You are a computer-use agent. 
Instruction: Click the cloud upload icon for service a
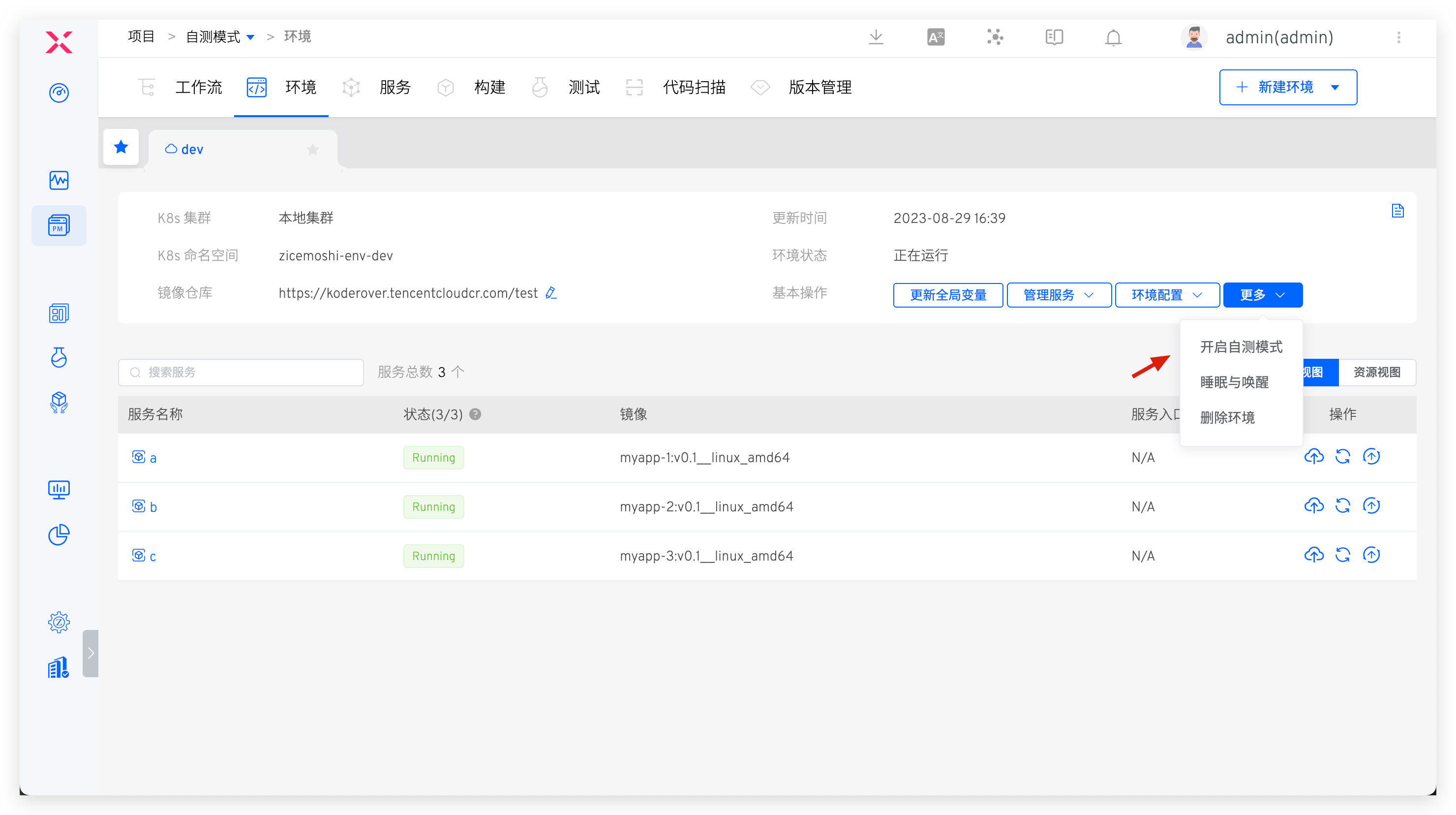(x=1313, y=456)
